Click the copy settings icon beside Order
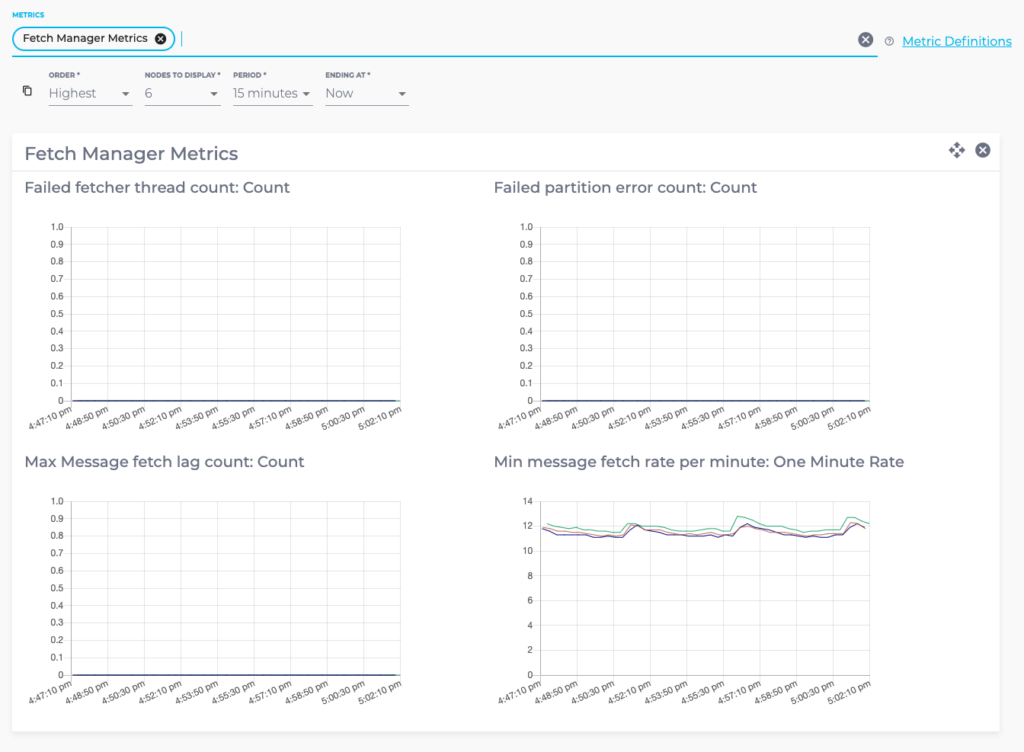The height and width of the screenshot is (752, 1024). point(28,92)
